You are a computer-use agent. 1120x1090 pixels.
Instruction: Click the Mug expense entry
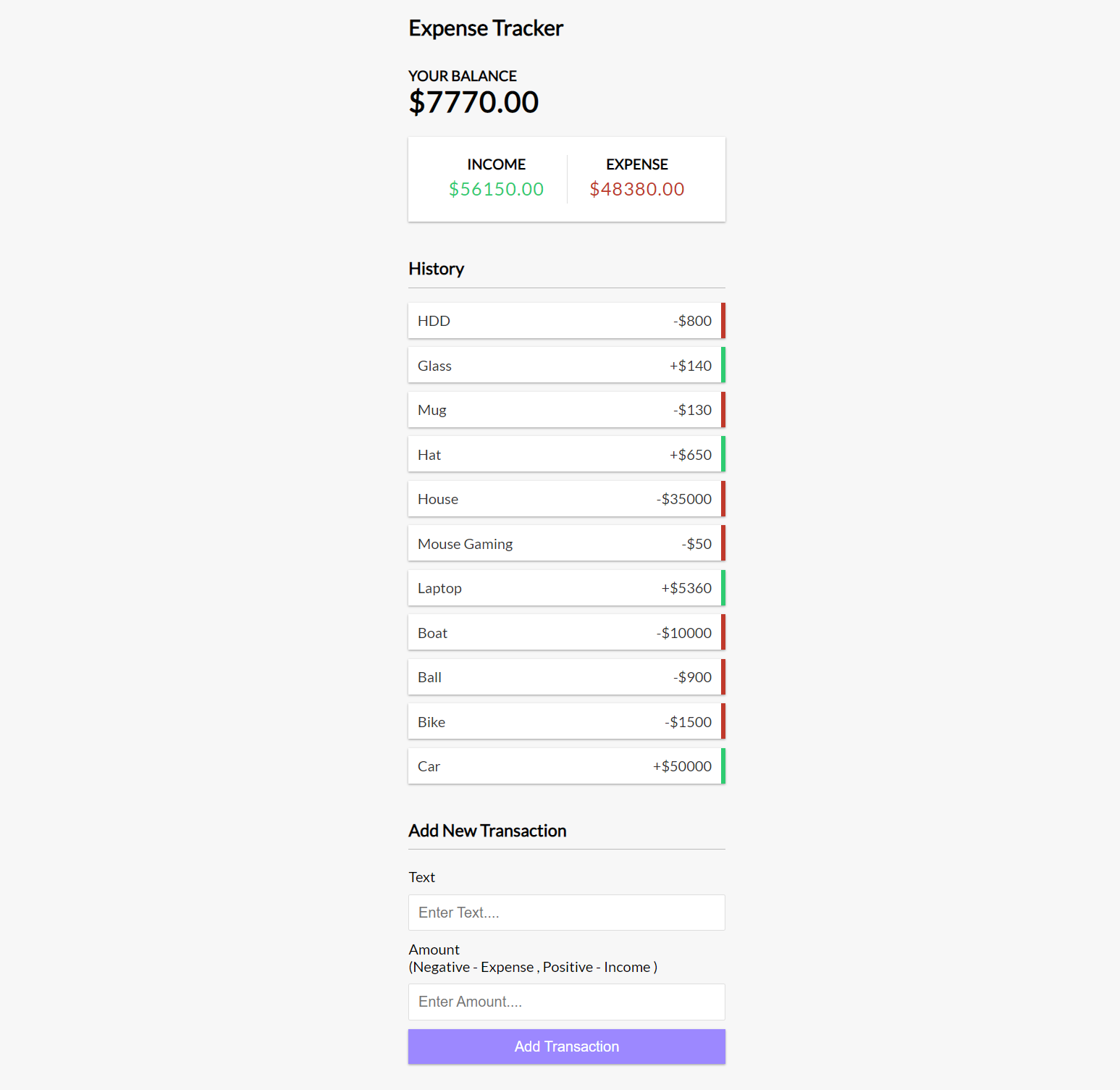(x=565, y=409)
